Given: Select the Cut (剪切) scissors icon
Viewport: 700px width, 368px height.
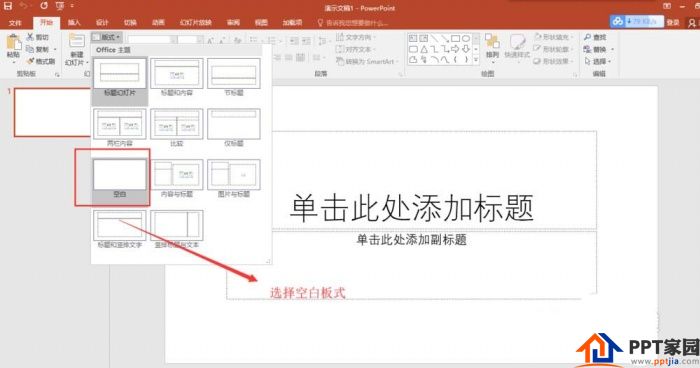Looking at the screenshot, I should point(30,37).
